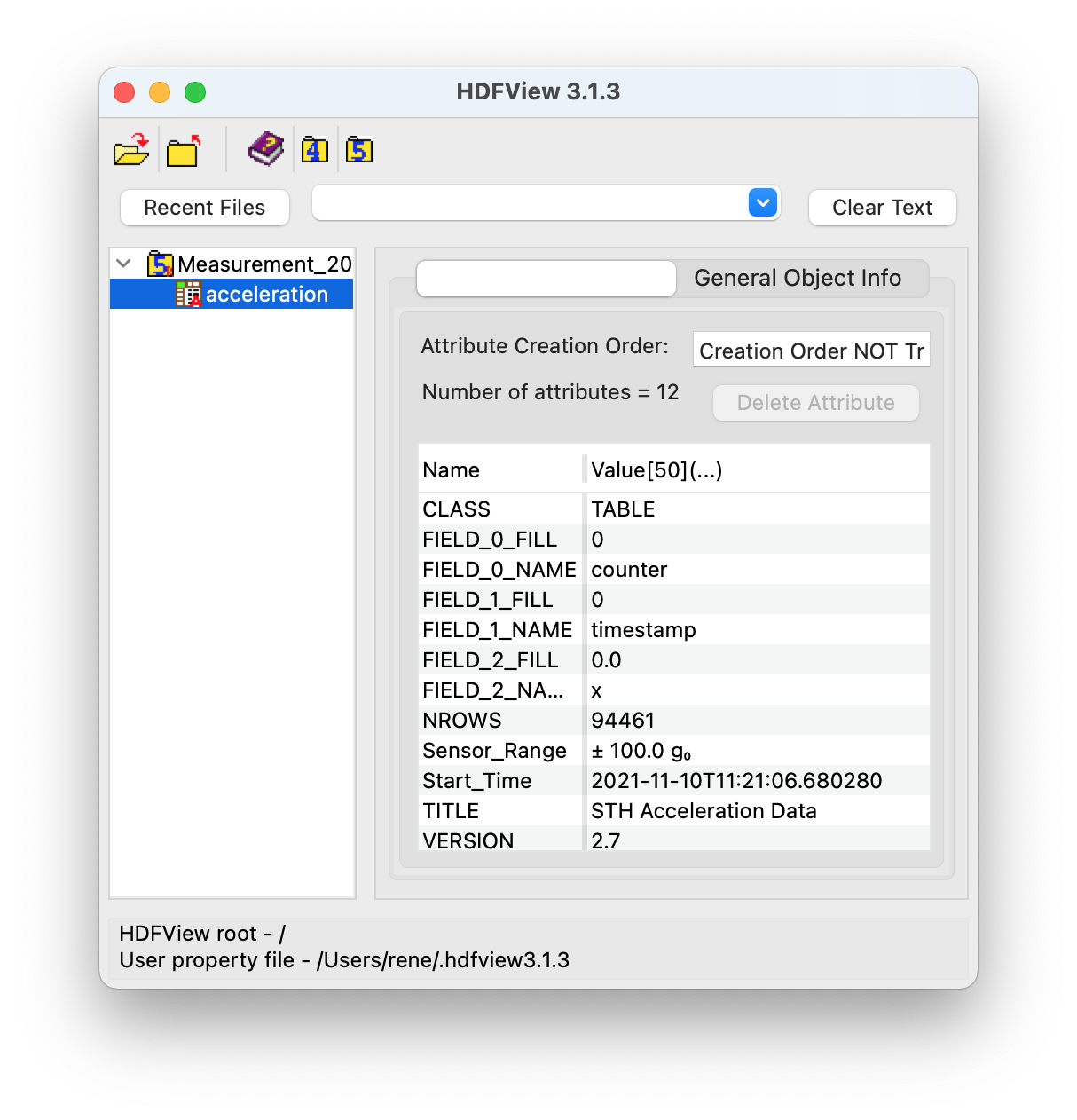Click the Clear Text button

click(882, 207)
